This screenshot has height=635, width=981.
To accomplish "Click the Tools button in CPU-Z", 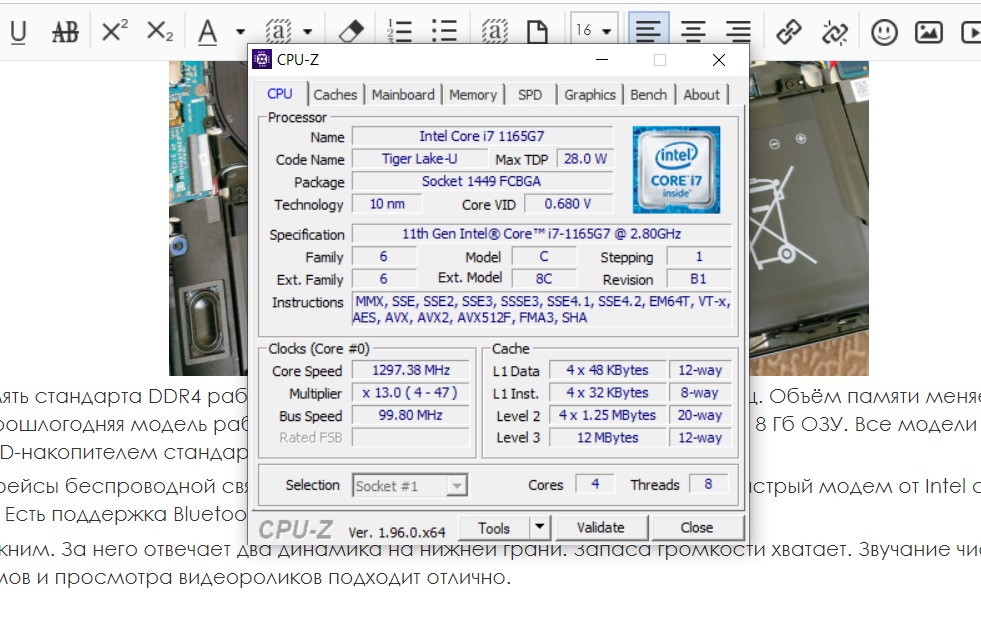I will [x=494, y=528].
